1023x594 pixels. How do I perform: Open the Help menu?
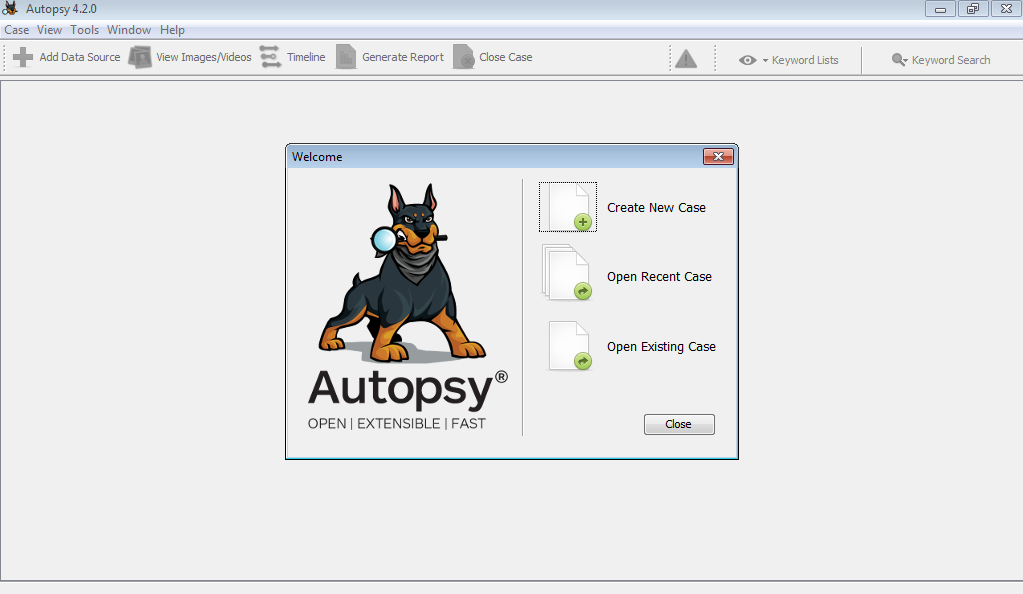(x=172, y=30)
